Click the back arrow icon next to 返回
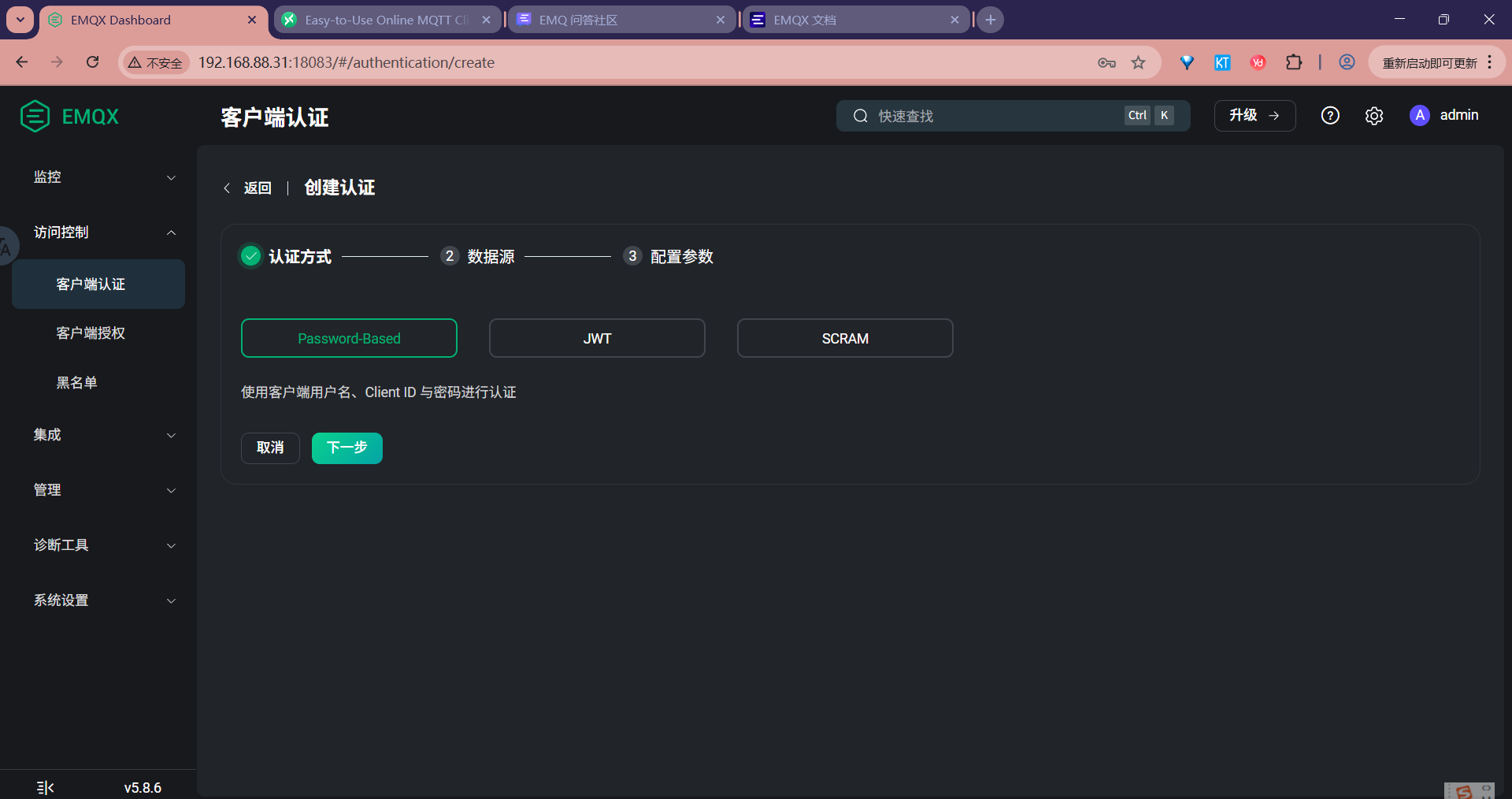 click(x=227, y=188)
